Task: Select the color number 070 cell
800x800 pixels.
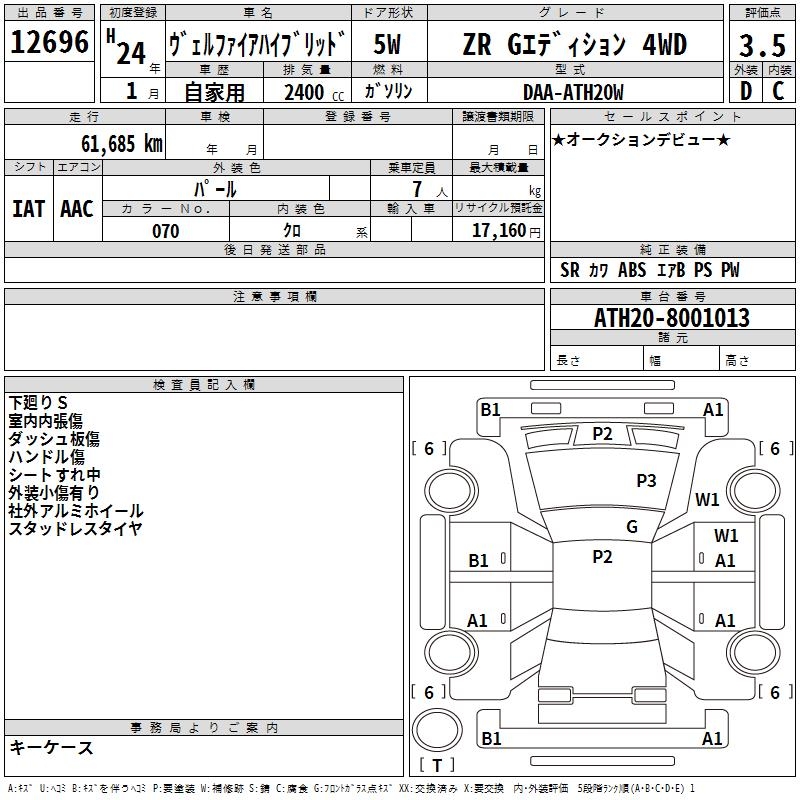Action: pyautogui.click(x=166, y=230)
